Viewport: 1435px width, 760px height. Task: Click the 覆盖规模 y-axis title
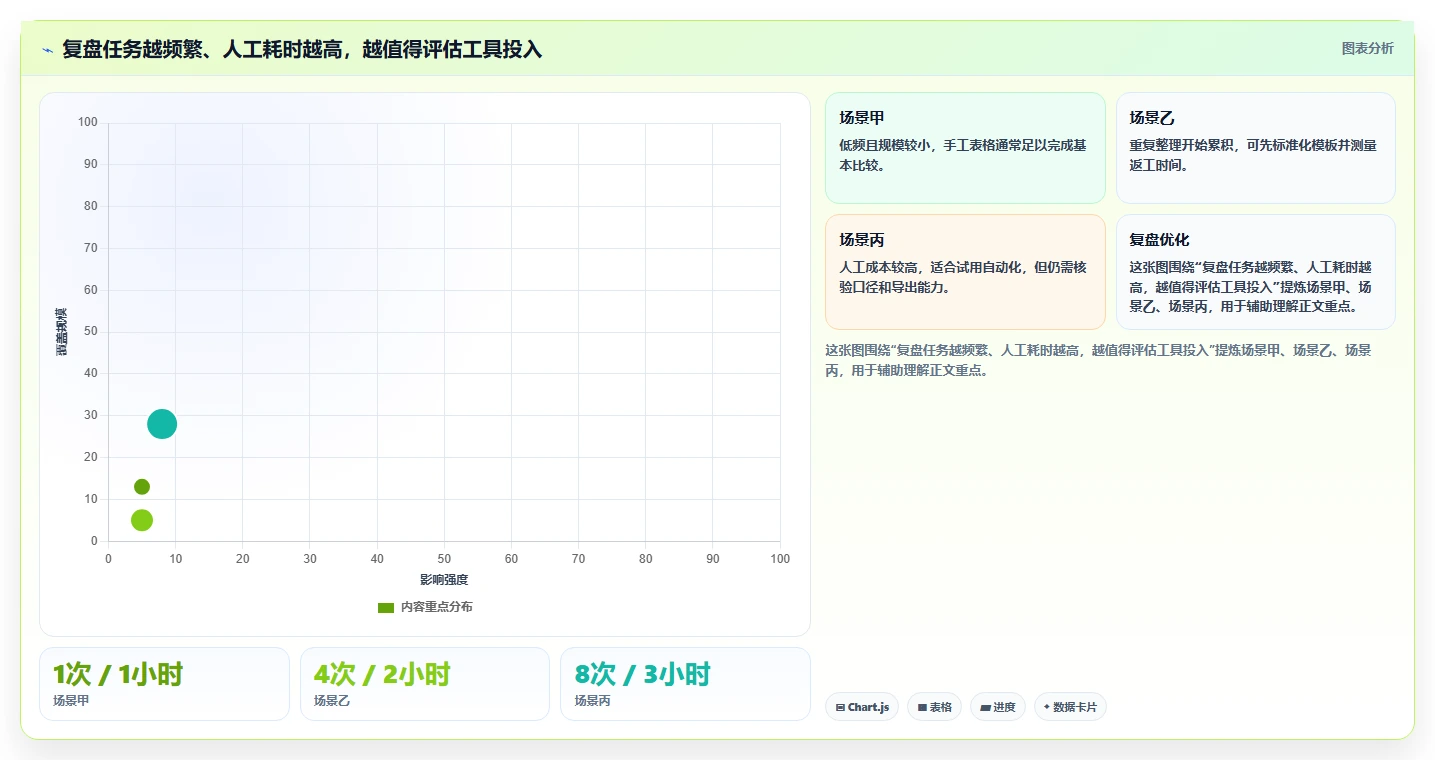pyautogui.click(x=61, y=332)
